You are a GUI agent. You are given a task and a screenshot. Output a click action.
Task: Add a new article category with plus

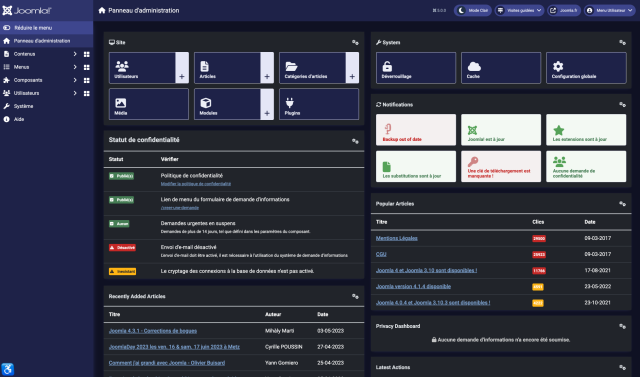coord(352,68)
